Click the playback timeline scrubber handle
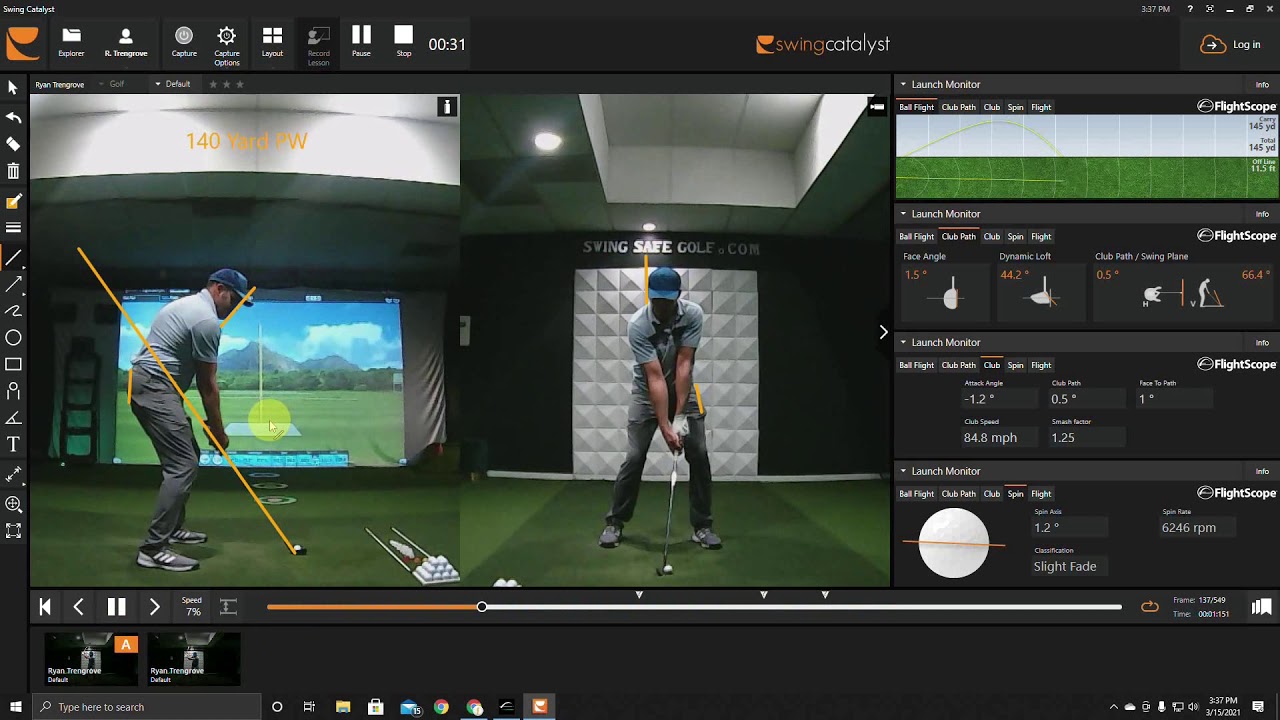 tap(482, 607)
